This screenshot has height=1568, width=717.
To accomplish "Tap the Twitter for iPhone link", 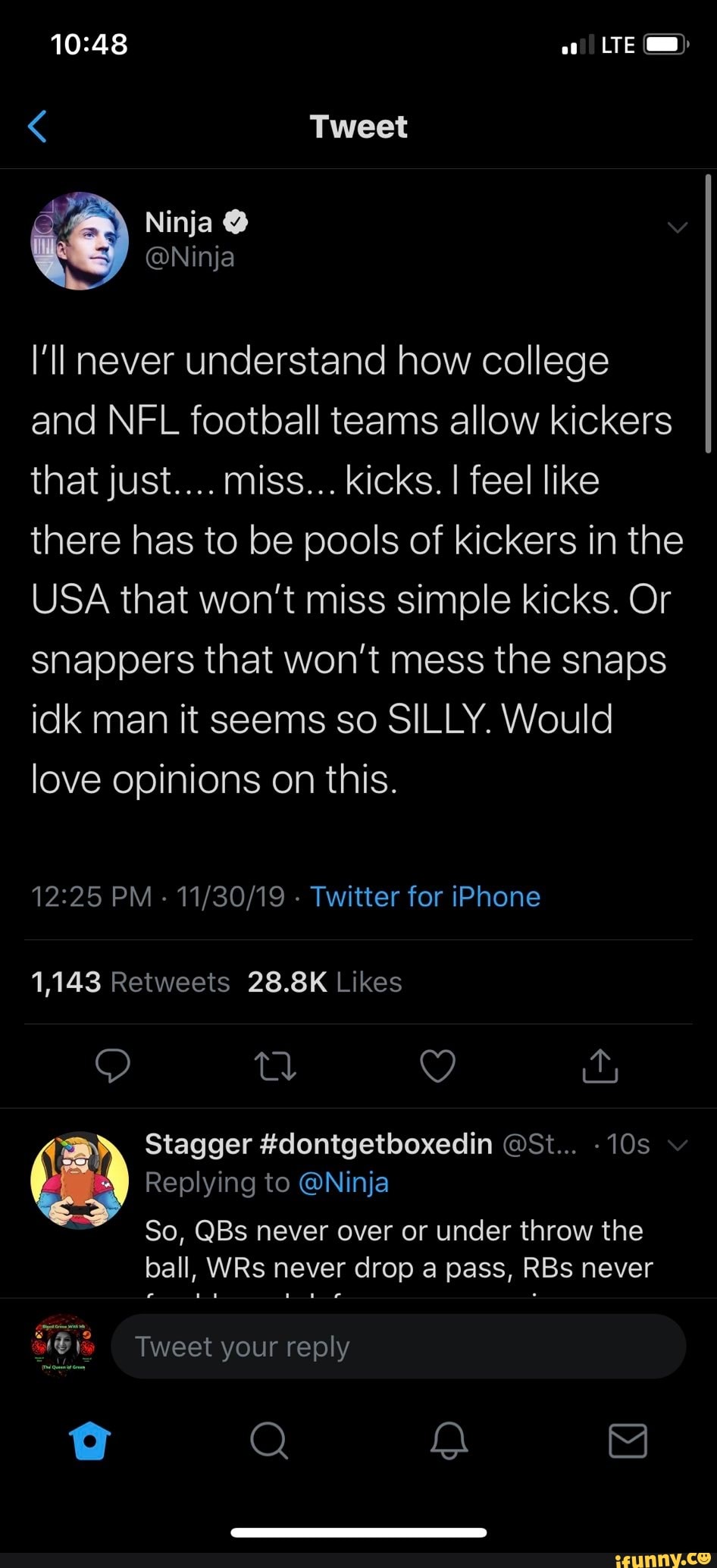I will pyautogui.click(x=425, y=897).
